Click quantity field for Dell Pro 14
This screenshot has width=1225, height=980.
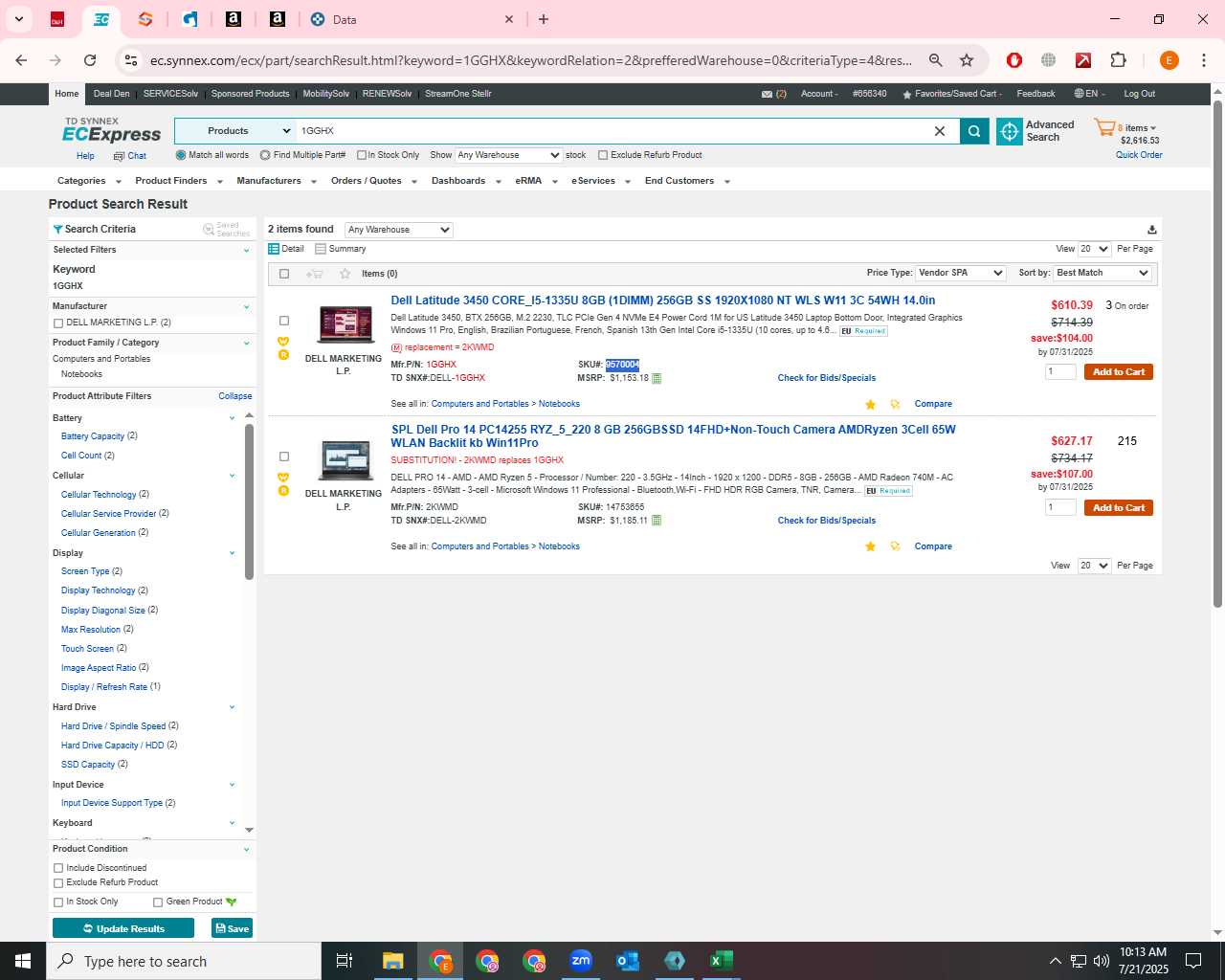(1060, 507)
